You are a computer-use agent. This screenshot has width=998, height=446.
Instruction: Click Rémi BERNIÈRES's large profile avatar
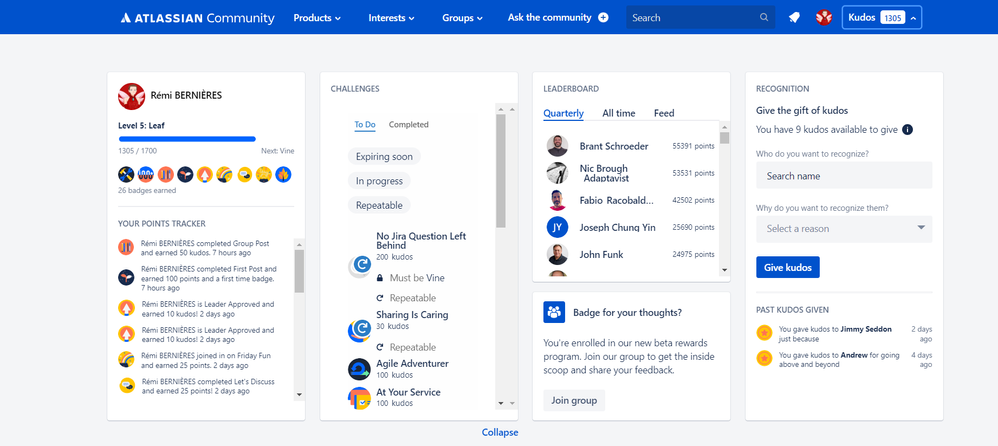(132, 96)
